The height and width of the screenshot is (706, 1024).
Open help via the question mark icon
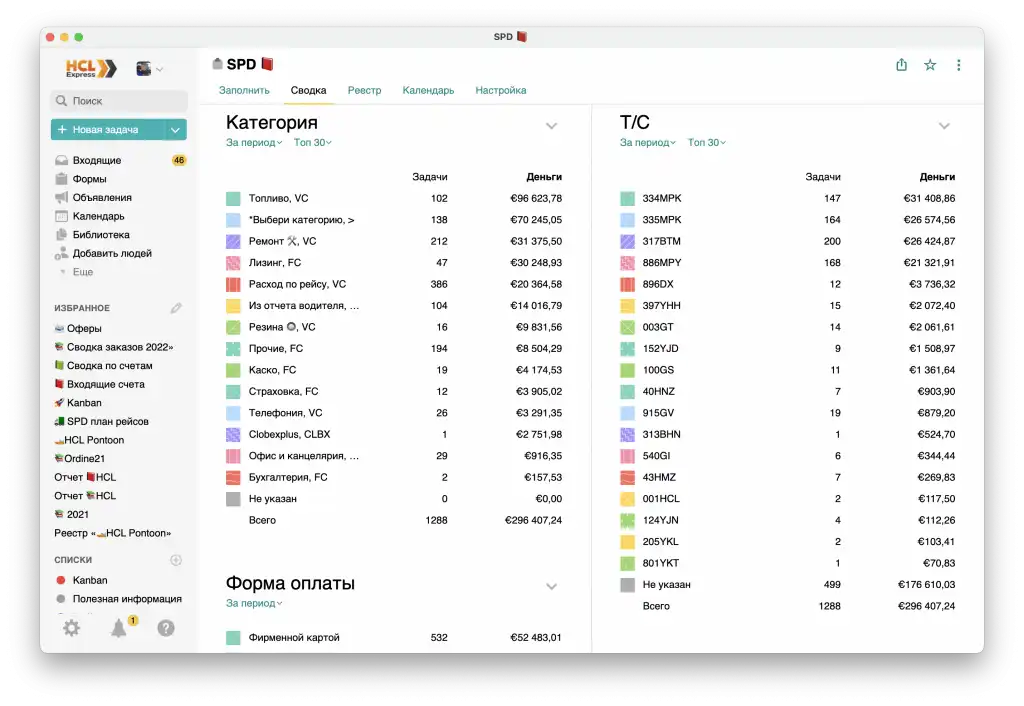[x=166, y=628]
